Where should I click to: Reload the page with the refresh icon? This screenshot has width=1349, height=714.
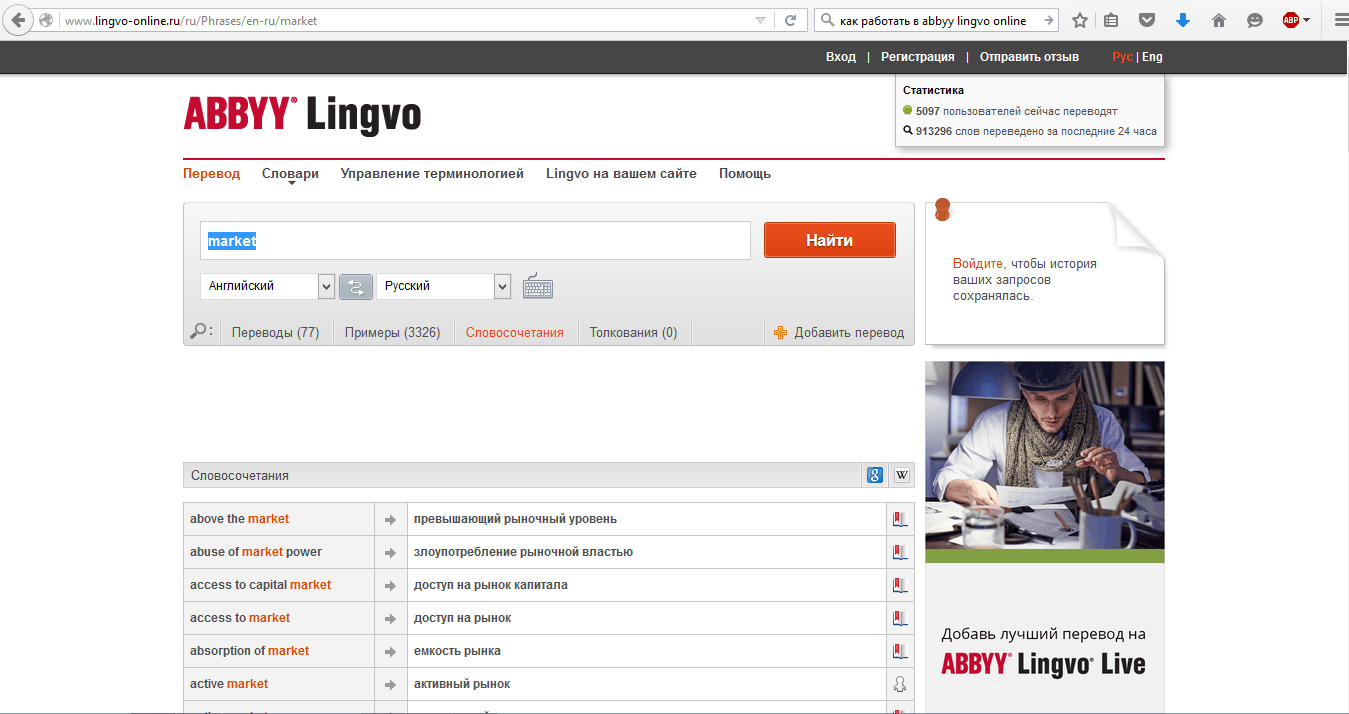point(790,20)
